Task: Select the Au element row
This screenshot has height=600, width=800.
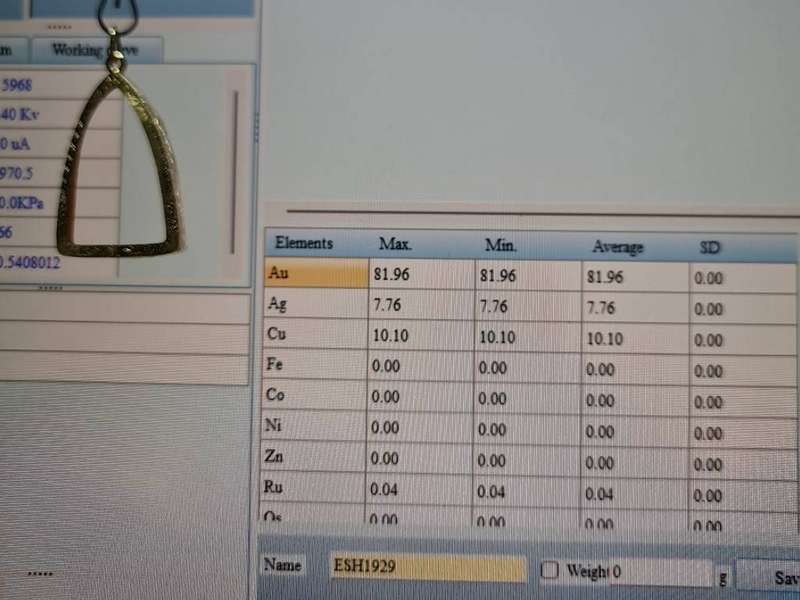Action: tap(315, 273)
